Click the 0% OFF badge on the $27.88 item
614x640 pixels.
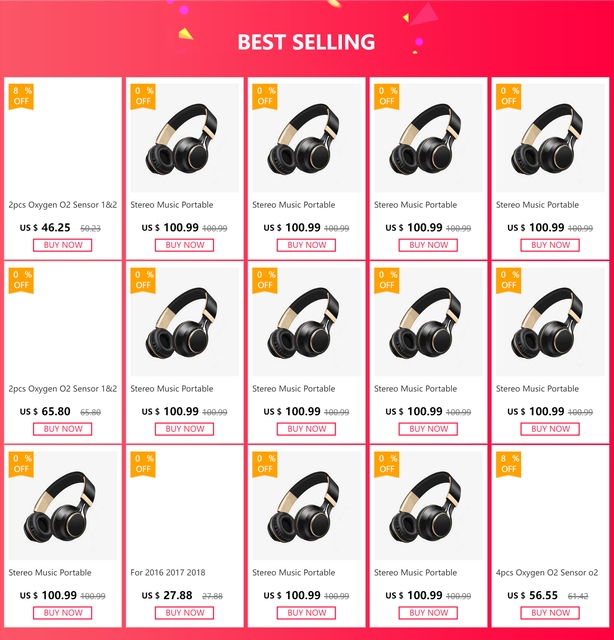click(143, 463)
